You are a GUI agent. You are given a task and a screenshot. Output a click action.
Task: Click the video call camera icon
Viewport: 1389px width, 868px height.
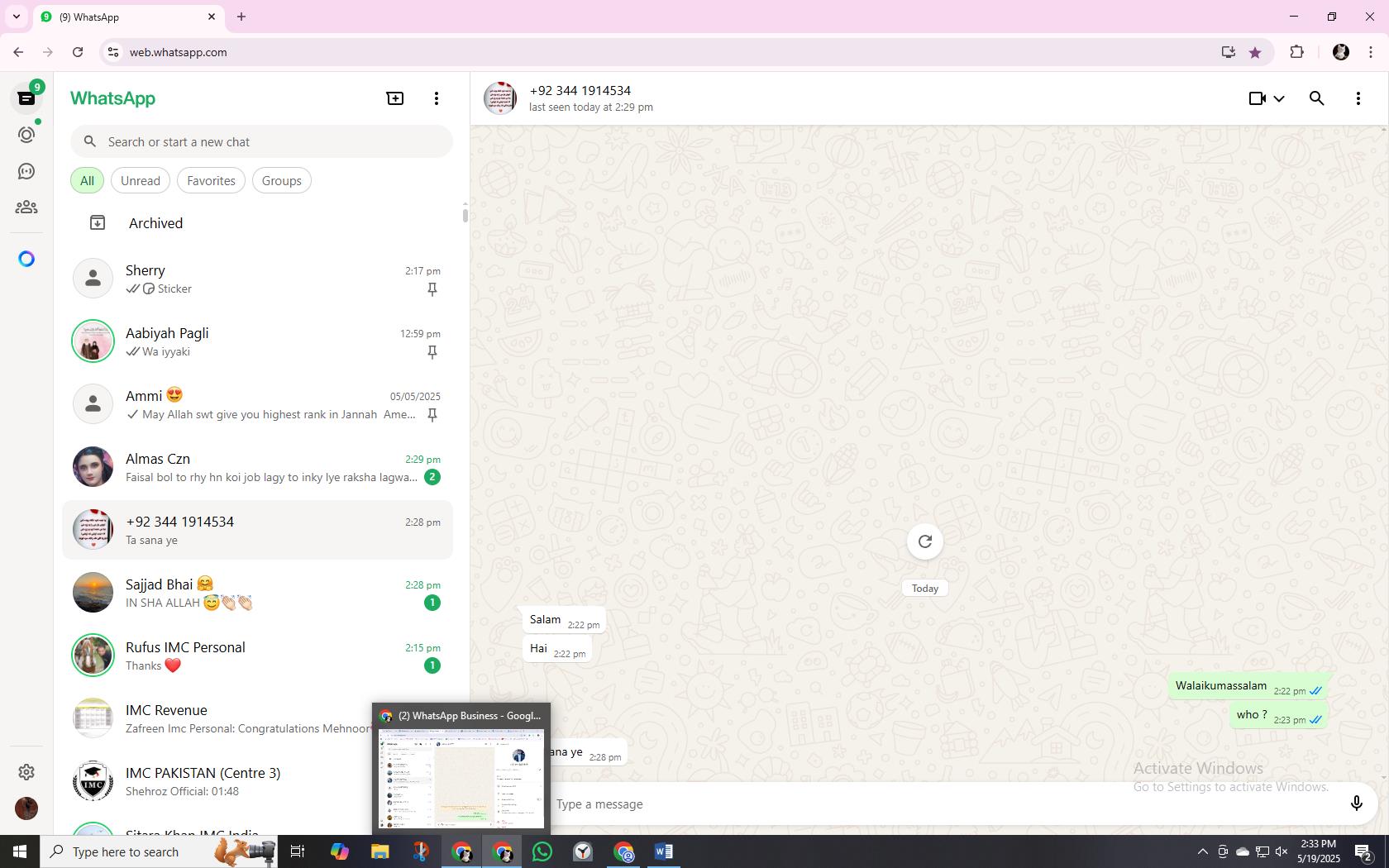pos(1257,98)
